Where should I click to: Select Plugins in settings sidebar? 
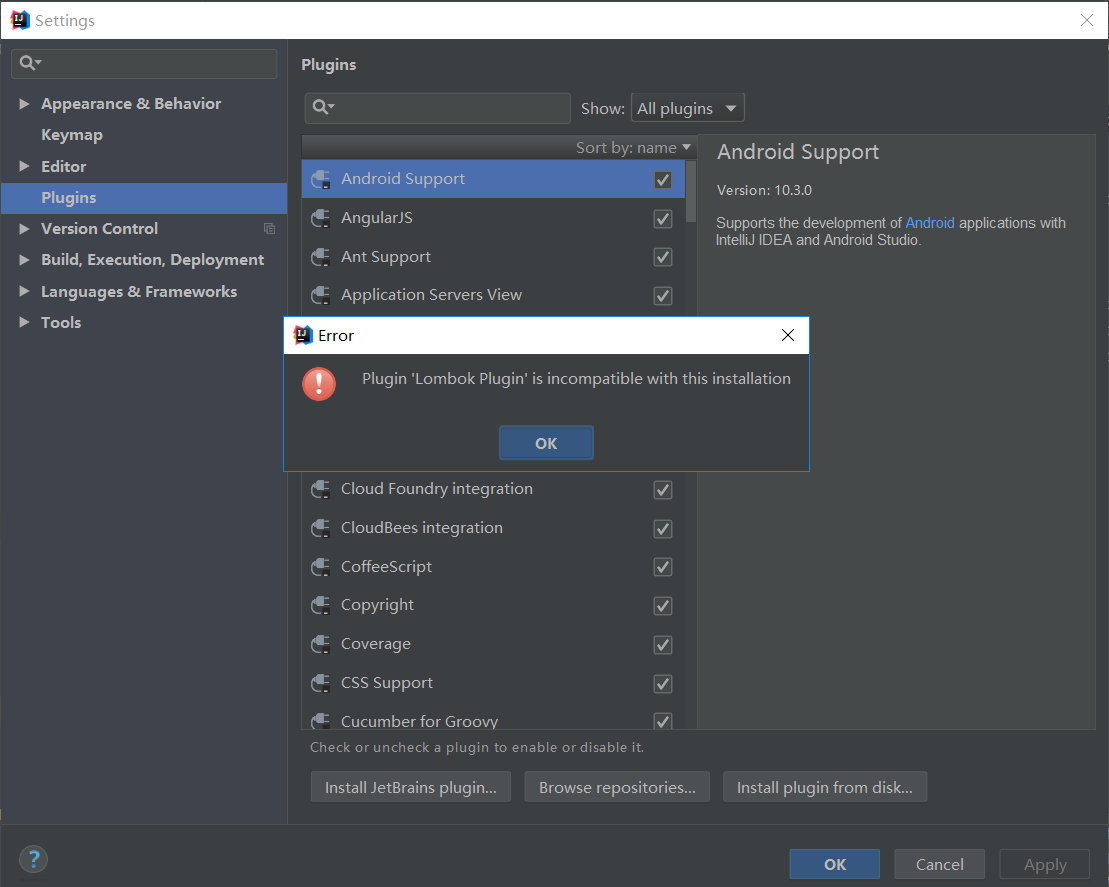[x=144, y=197]
